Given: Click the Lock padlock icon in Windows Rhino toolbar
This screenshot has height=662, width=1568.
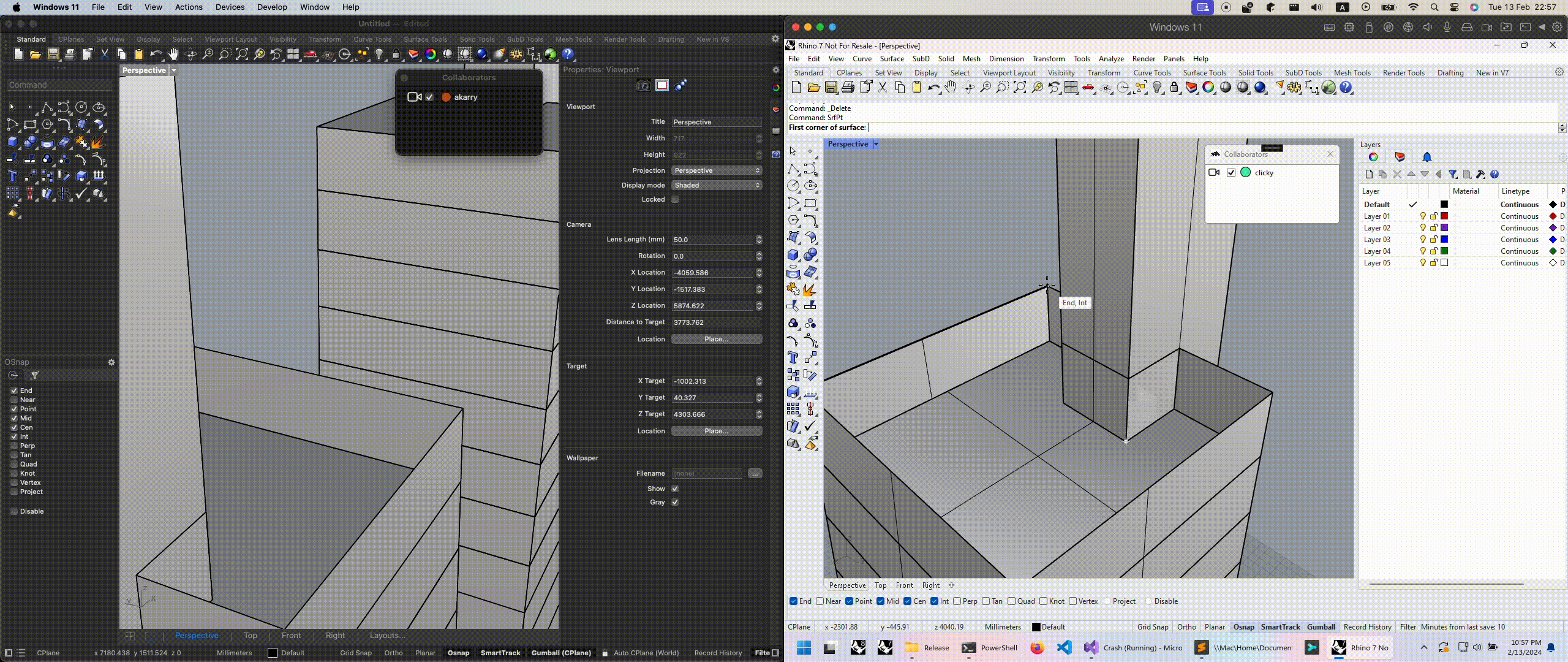Looking at the screenshot, I should (1174, 88).
